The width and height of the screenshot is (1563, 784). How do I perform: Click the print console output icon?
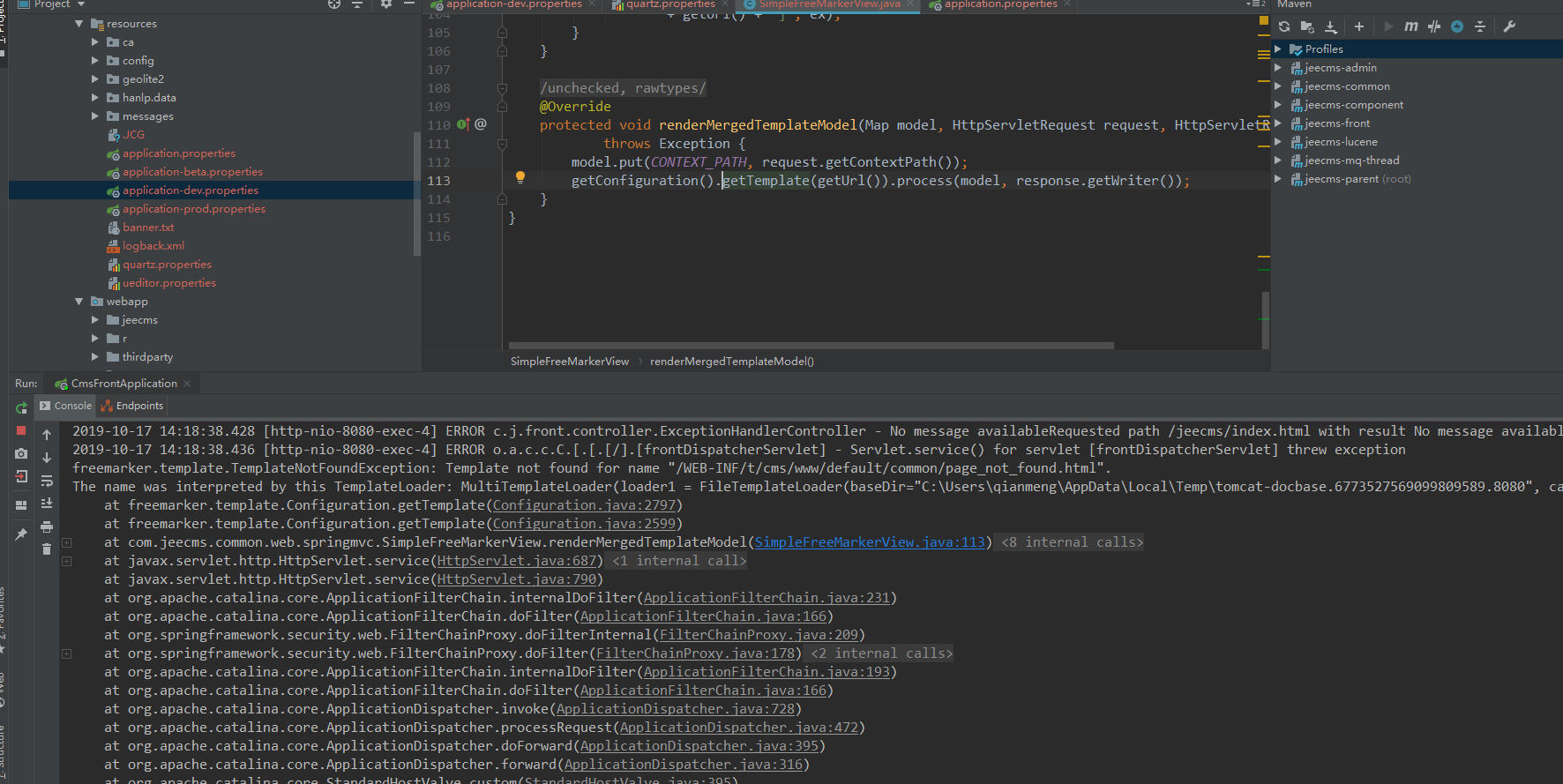click(x=47, y=526)
